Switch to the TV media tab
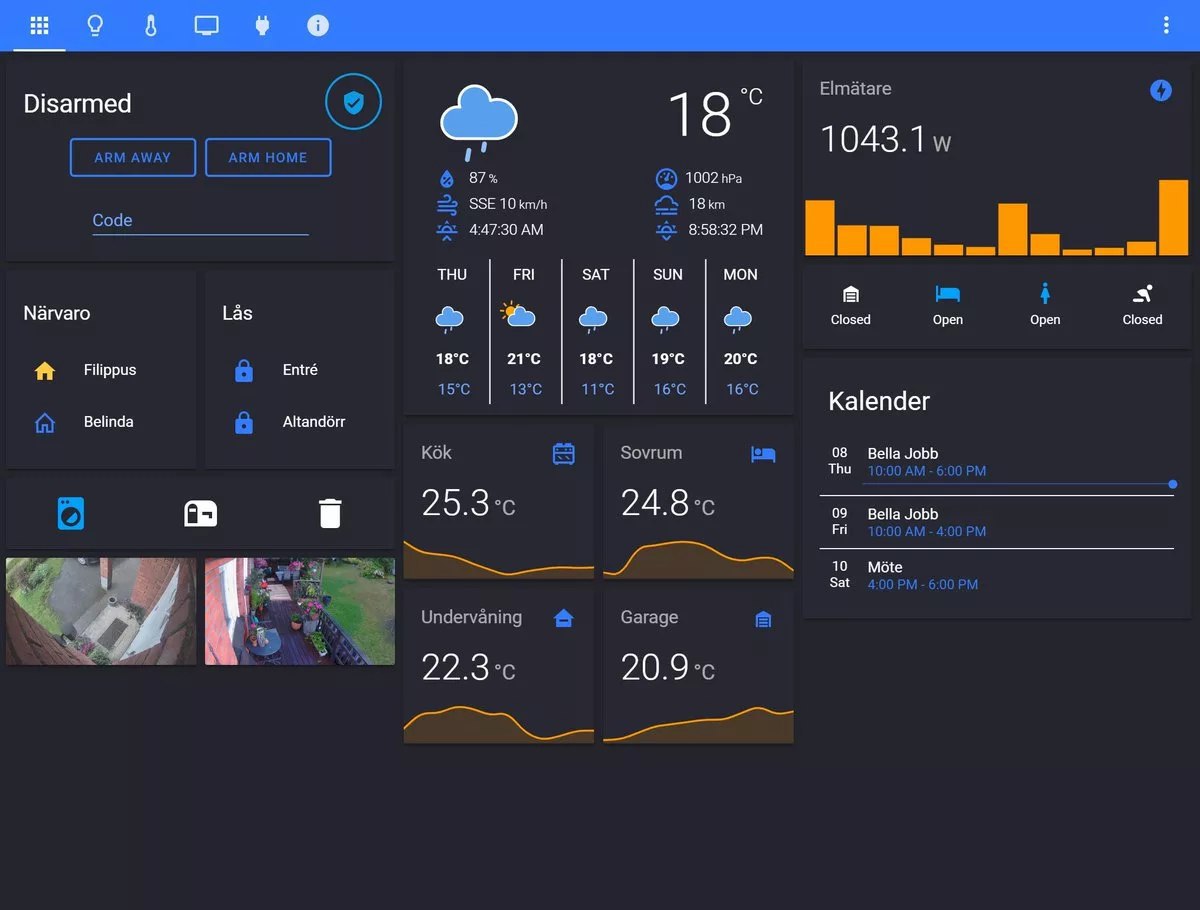The image size is (1200, 910). click(x=206, y=25)
